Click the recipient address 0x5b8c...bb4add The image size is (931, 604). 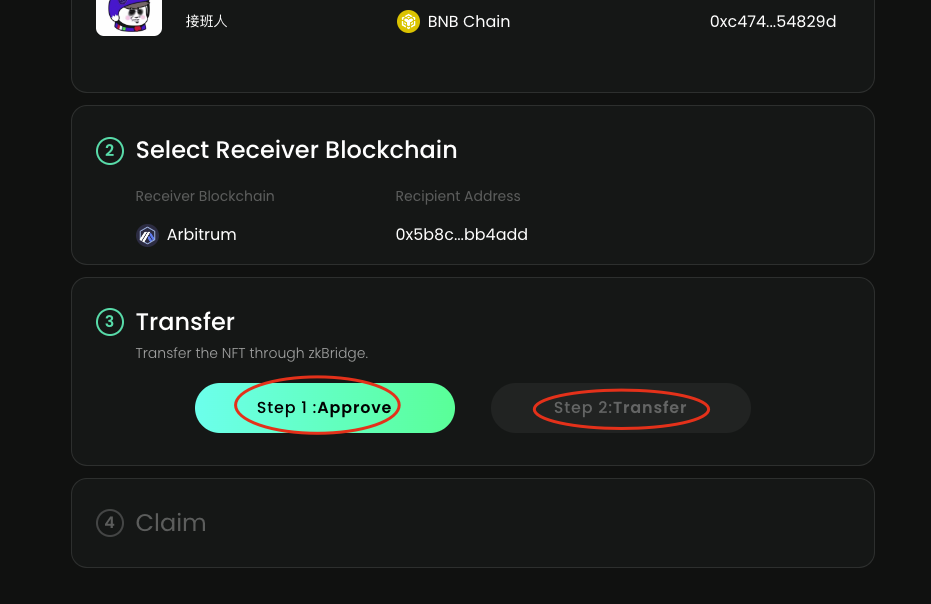pos(461,235)
